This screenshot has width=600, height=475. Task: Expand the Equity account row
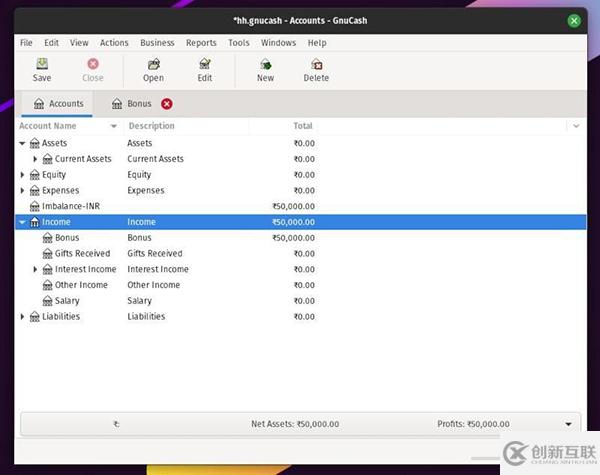pyautogui.click(x=22, y=175)
